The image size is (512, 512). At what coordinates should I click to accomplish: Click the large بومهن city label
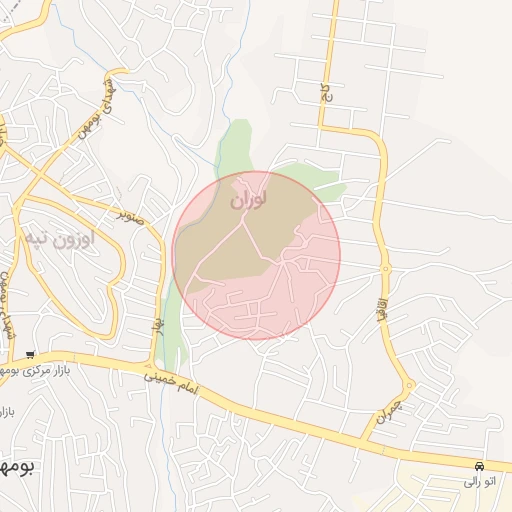[x=17, y=466]
